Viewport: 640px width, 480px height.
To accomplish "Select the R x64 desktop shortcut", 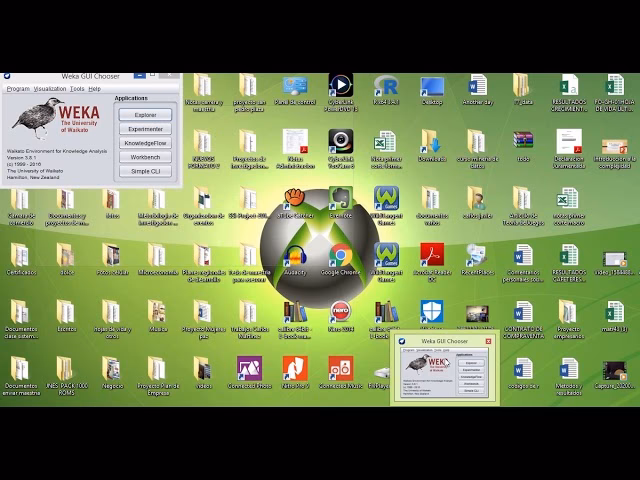I will point(386,90).
